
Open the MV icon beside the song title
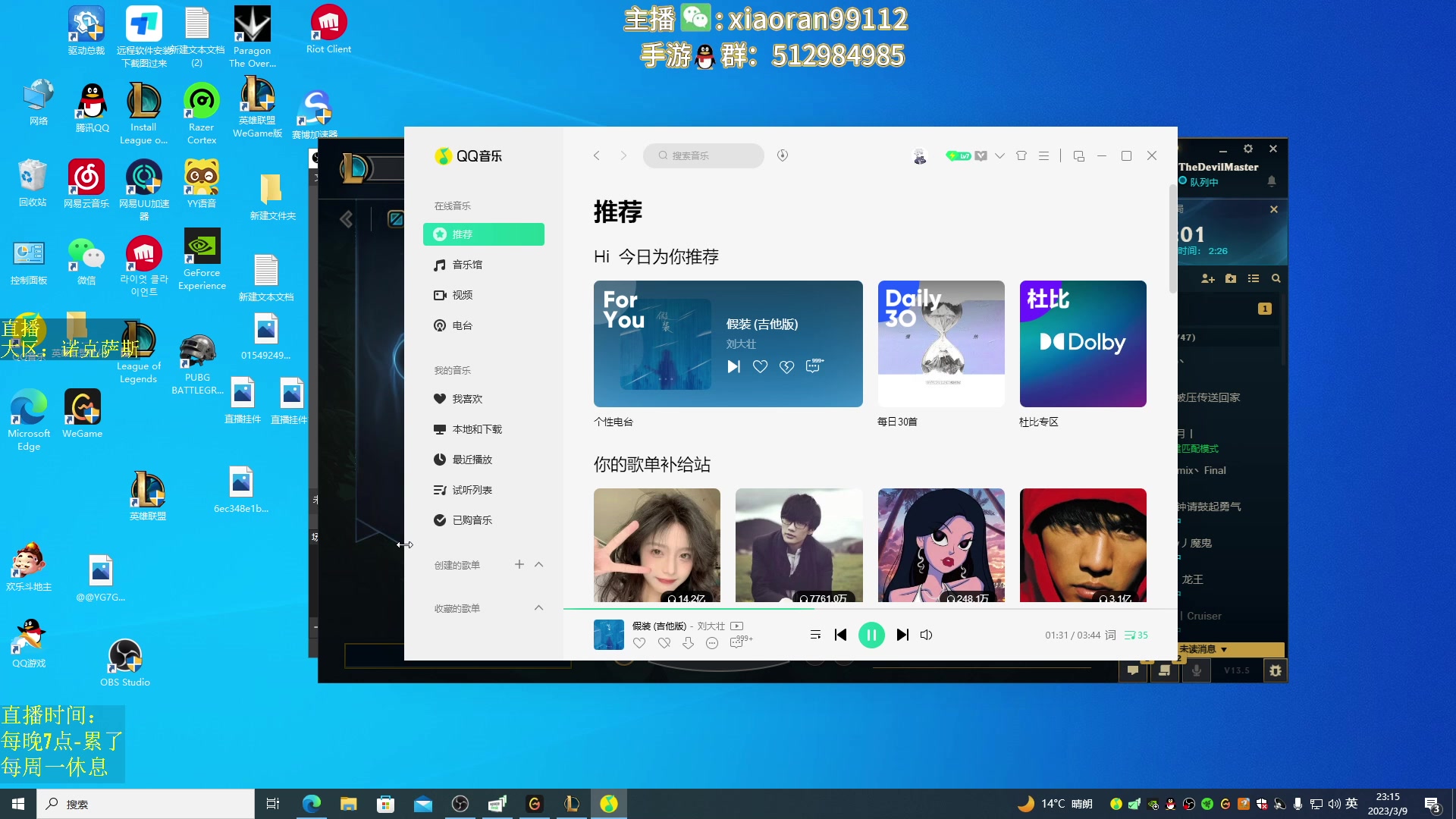(x=737, y=626)
